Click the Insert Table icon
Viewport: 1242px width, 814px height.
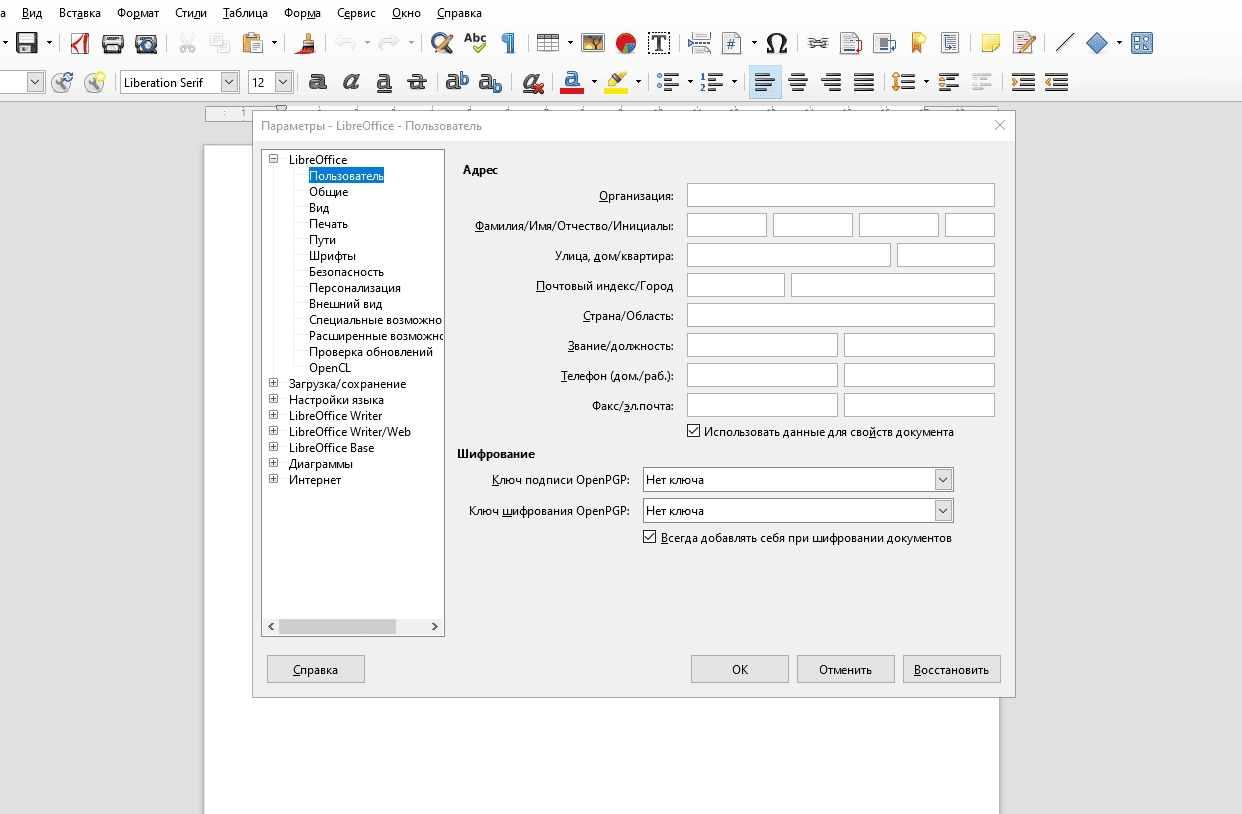[547, 43]
